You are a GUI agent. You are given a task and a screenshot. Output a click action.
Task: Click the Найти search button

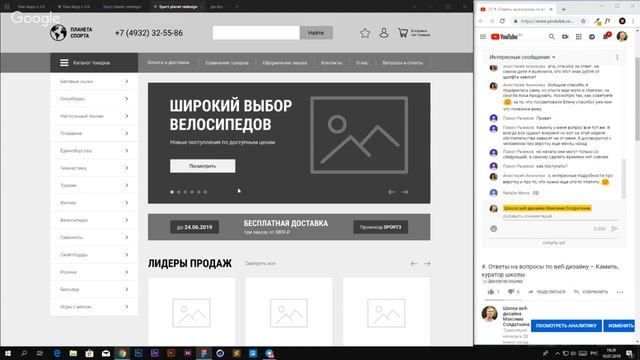point(316,33)
